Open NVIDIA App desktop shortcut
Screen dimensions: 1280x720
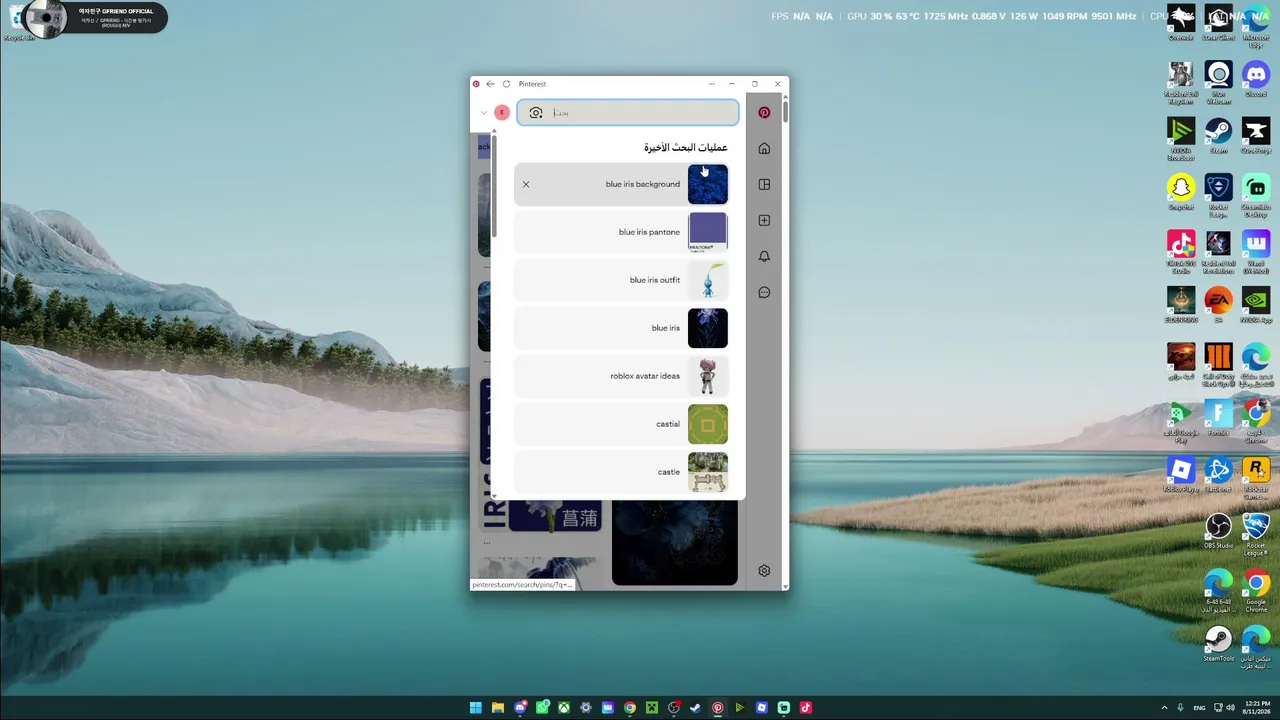pyautogui.click(x=1256, y=305)
